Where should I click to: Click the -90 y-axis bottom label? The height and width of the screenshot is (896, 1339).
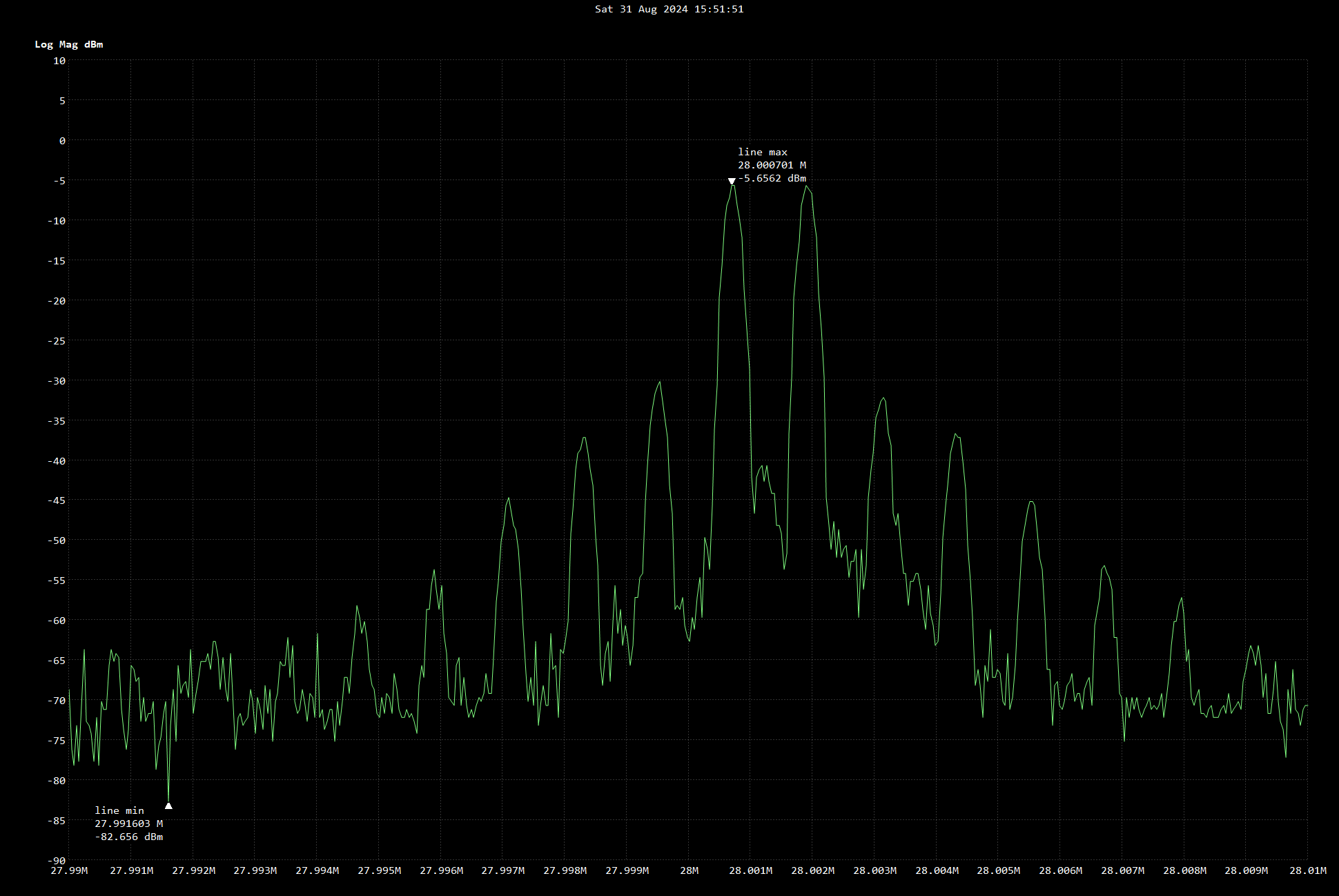pos(57,861)
